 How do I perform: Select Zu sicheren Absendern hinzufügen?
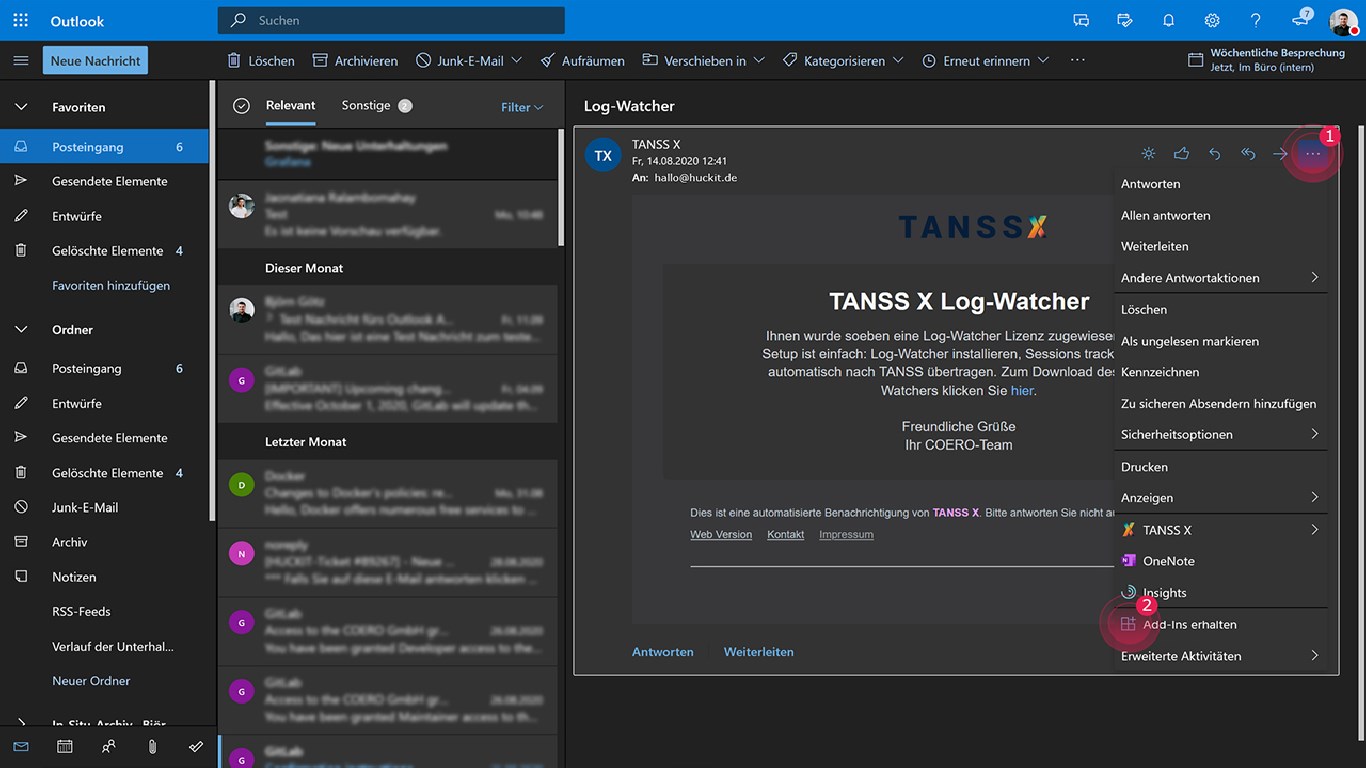tap(1220, 404)
